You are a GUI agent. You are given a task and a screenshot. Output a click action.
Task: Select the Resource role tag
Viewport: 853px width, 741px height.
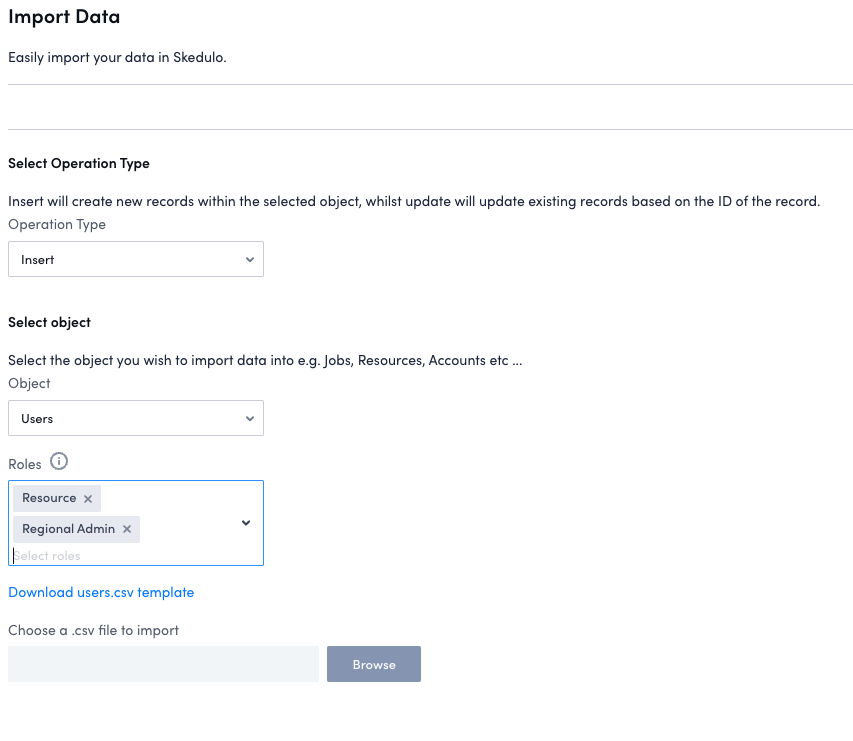click(x=48, y=497)
